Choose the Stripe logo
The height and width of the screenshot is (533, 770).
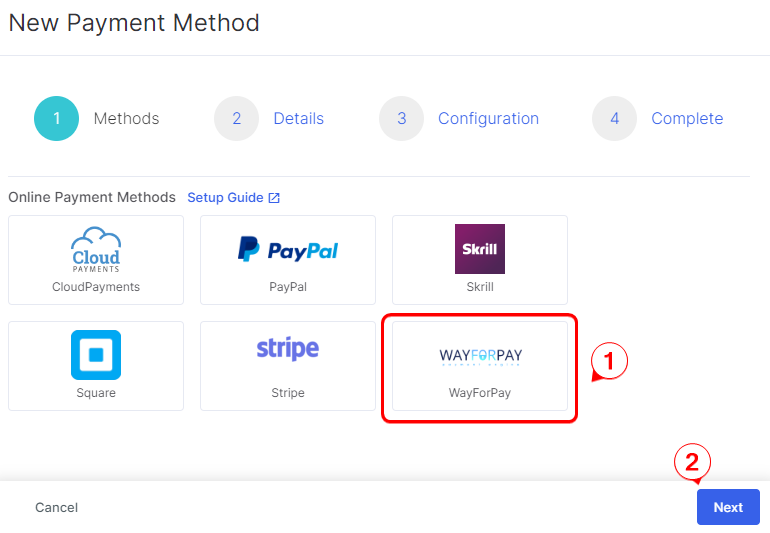point(288,349)
